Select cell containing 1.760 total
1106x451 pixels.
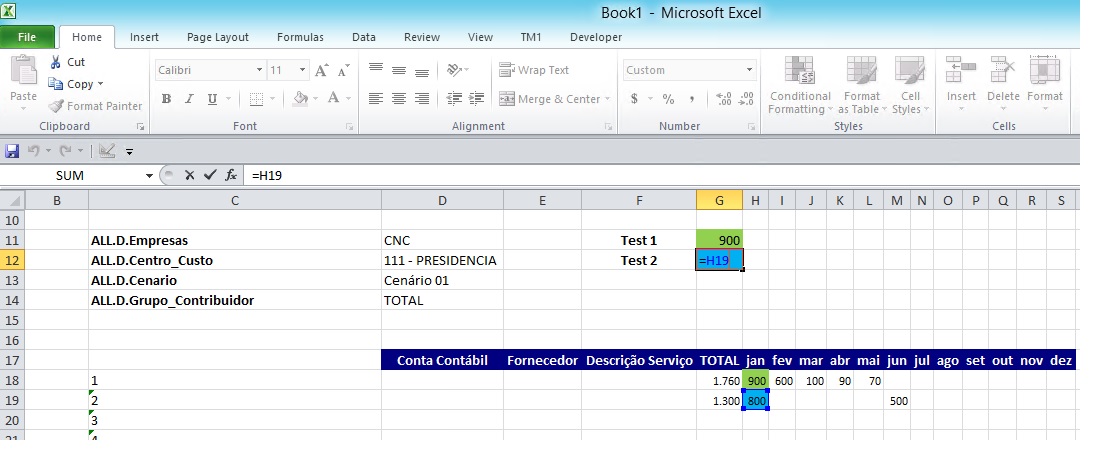point(719,381)
